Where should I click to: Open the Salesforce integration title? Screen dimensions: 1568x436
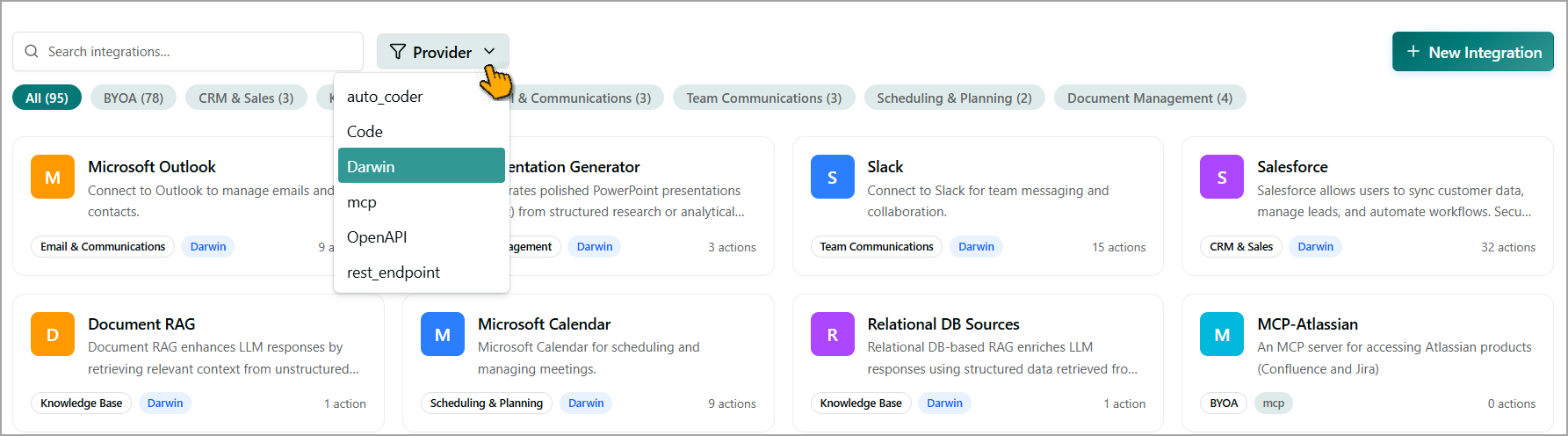1292,167
